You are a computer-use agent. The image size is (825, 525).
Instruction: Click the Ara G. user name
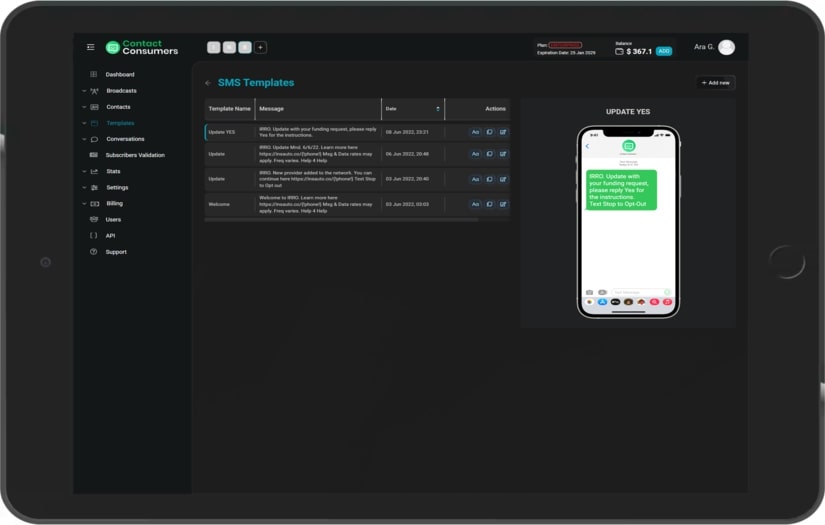tap(703, 47)
